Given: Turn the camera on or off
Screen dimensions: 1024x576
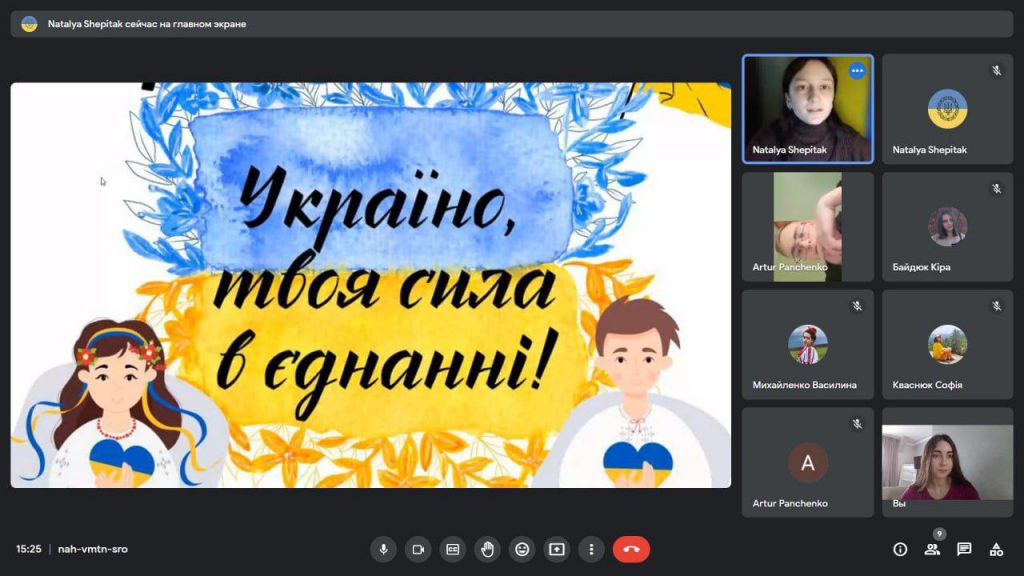Looking at the screenshot, I should coord(418,549).
